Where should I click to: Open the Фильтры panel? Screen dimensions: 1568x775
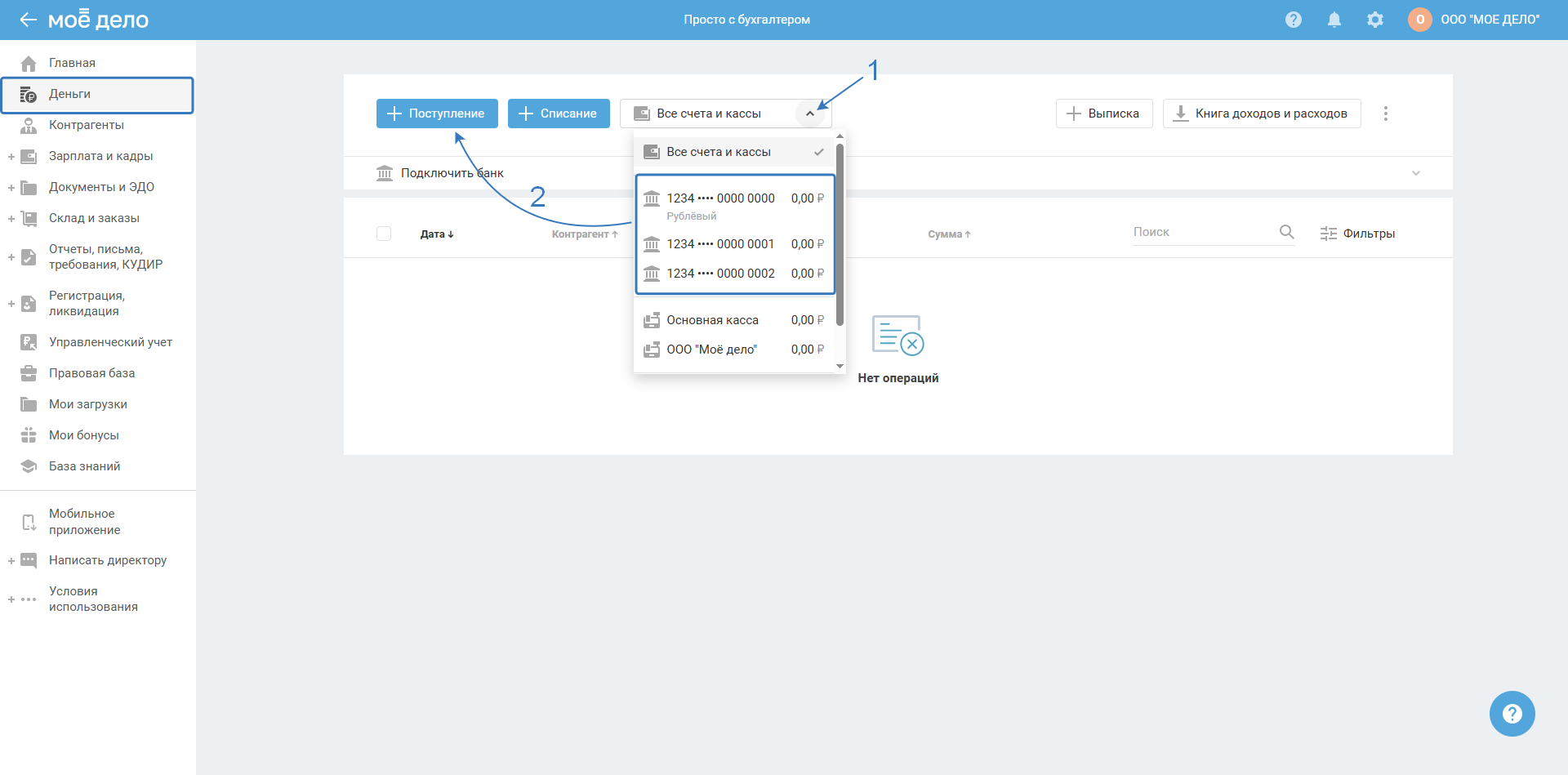pyautogui.click(x=1357, y=234)
